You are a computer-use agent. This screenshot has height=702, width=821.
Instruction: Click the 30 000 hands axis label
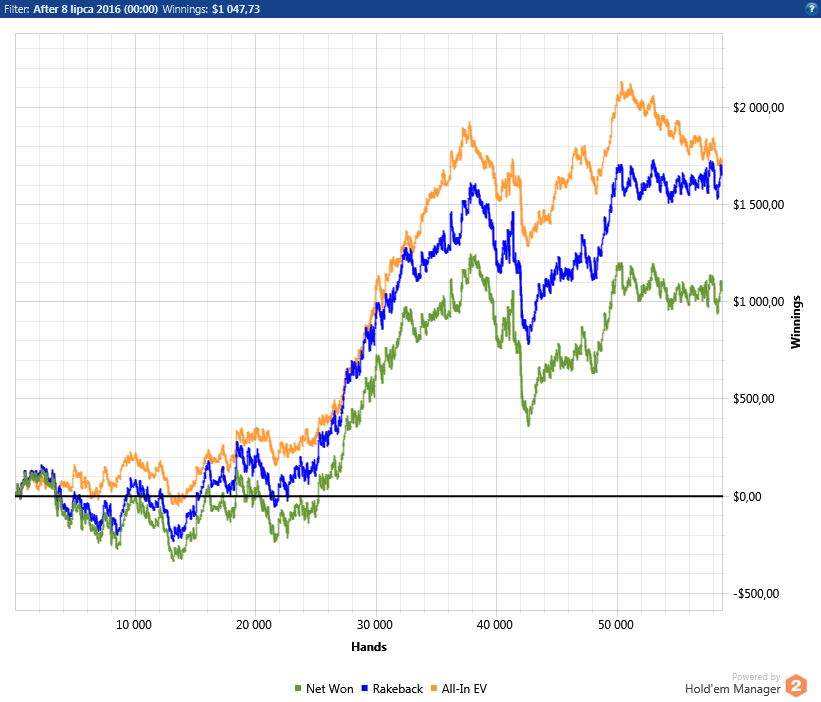pos(374,625)
